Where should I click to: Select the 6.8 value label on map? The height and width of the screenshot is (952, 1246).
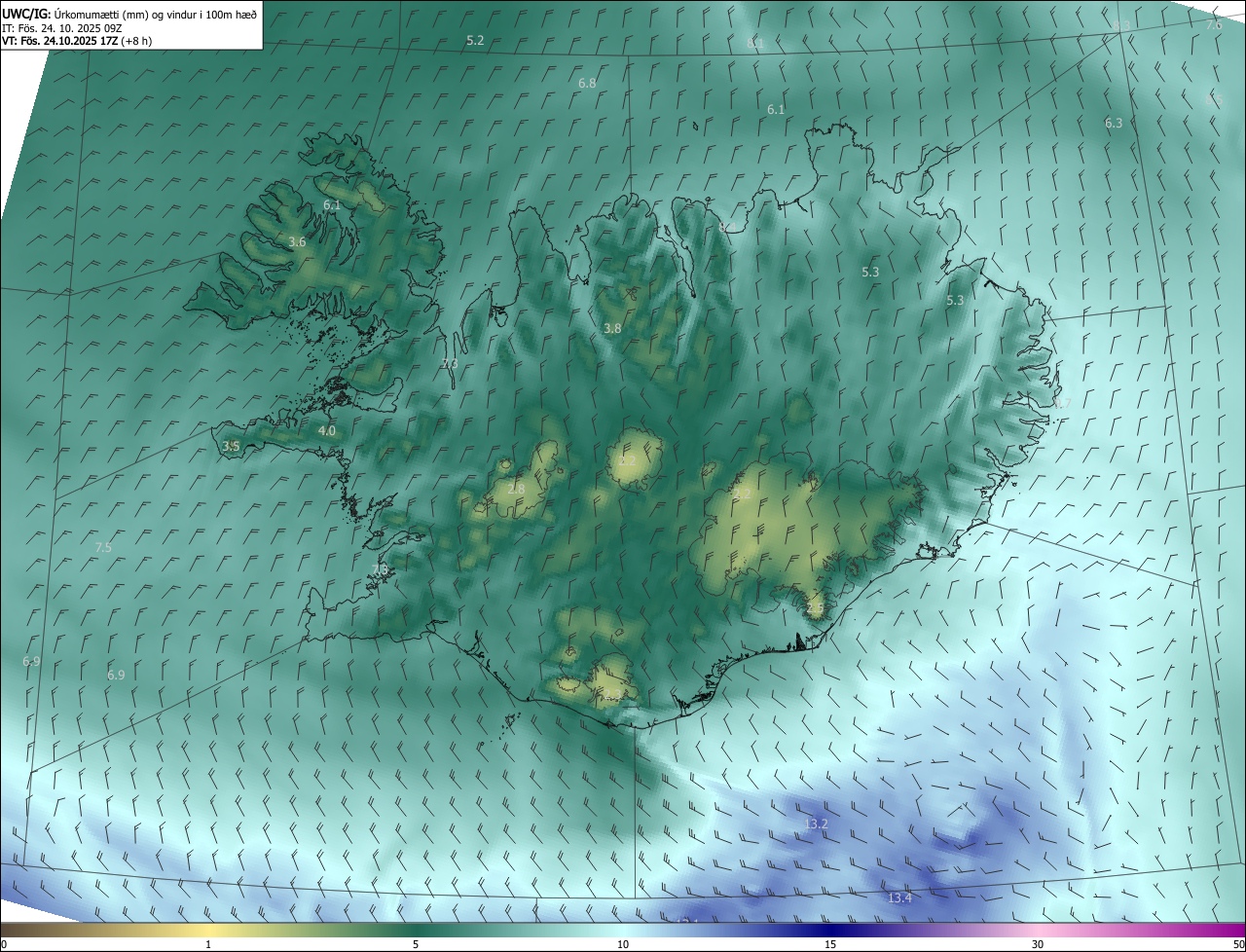(587, 84)
